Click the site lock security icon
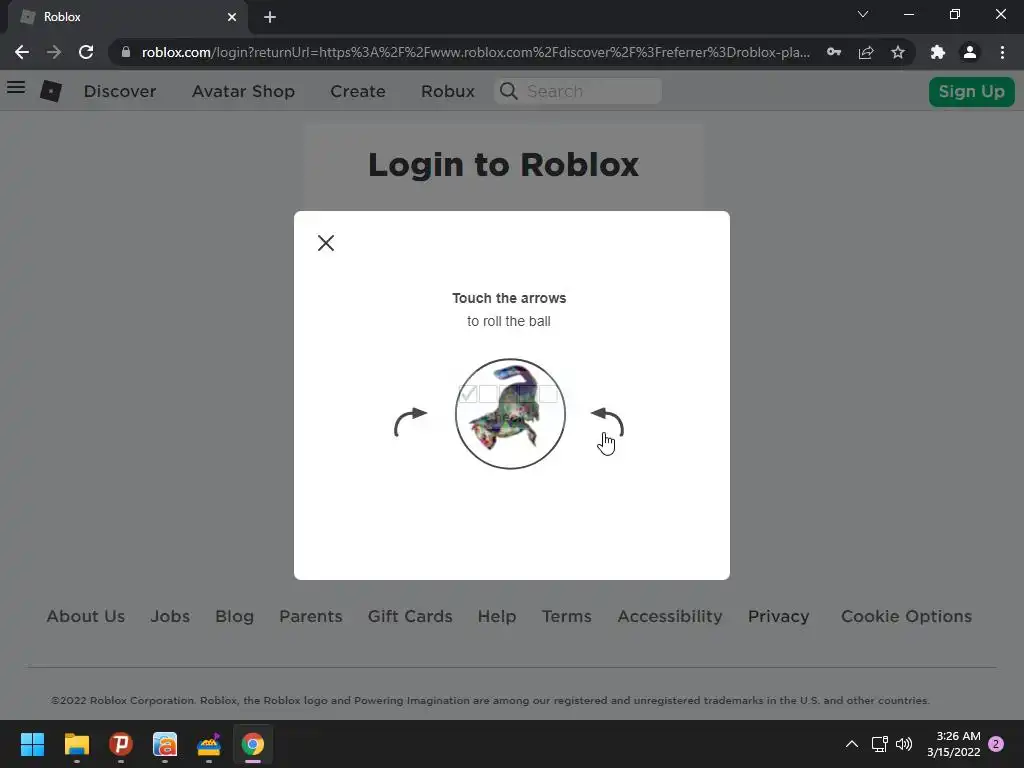Screen dimensions: 1024x768 coord(126,52)
